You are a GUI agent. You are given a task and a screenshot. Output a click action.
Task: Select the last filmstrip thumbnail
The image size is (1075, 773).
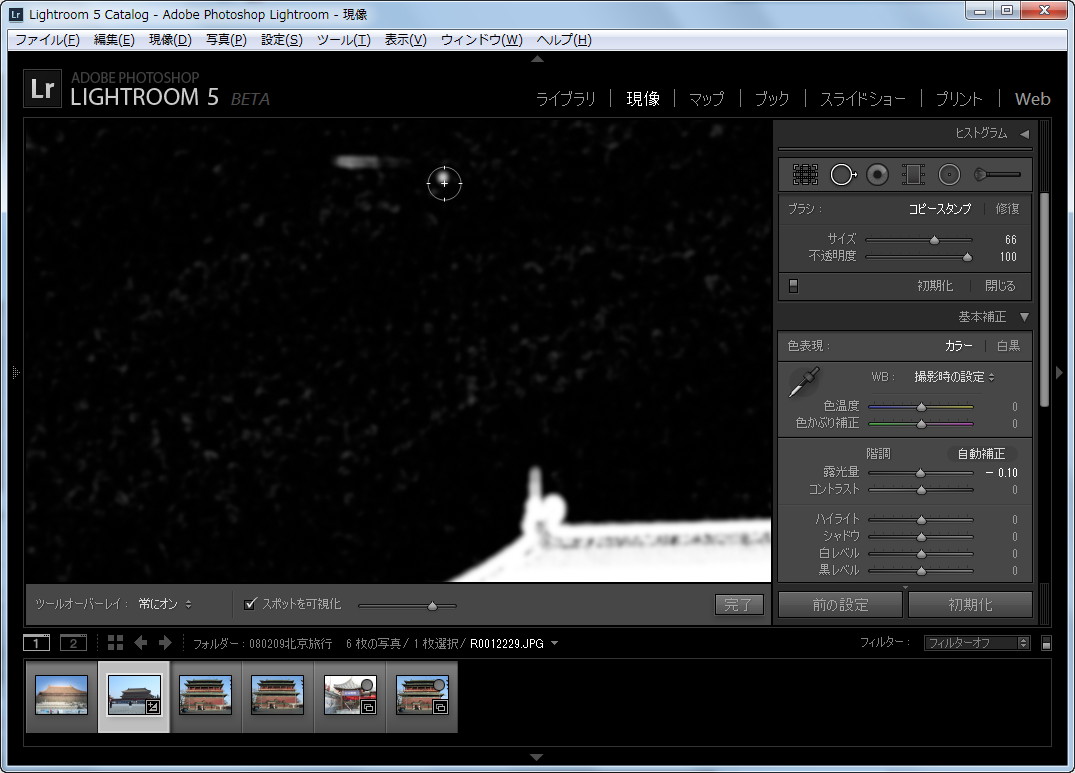422,695
